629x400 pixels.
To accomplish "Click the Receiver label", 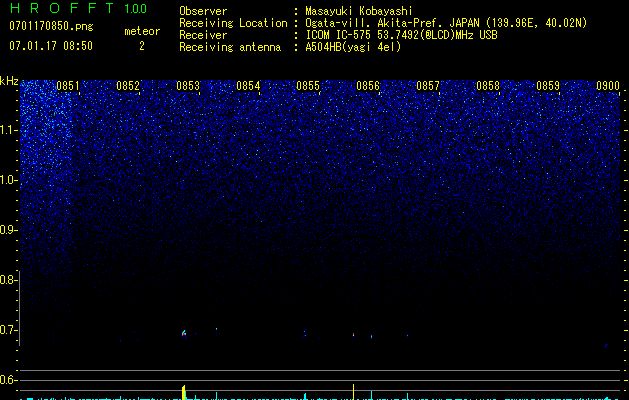I will pos(203,35).
